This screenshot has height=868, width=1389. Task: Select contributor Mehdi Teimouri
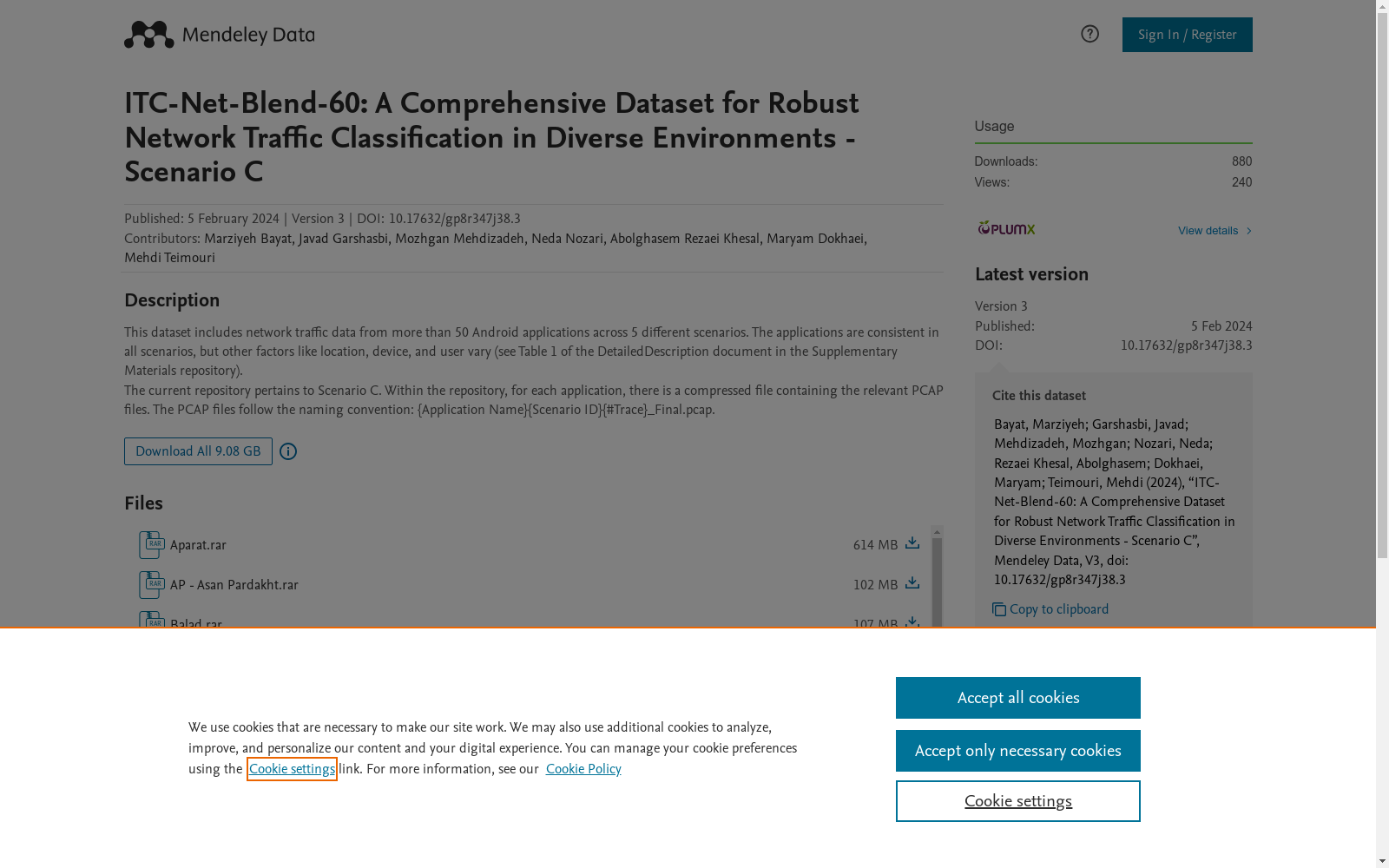[x=169, y=258]
